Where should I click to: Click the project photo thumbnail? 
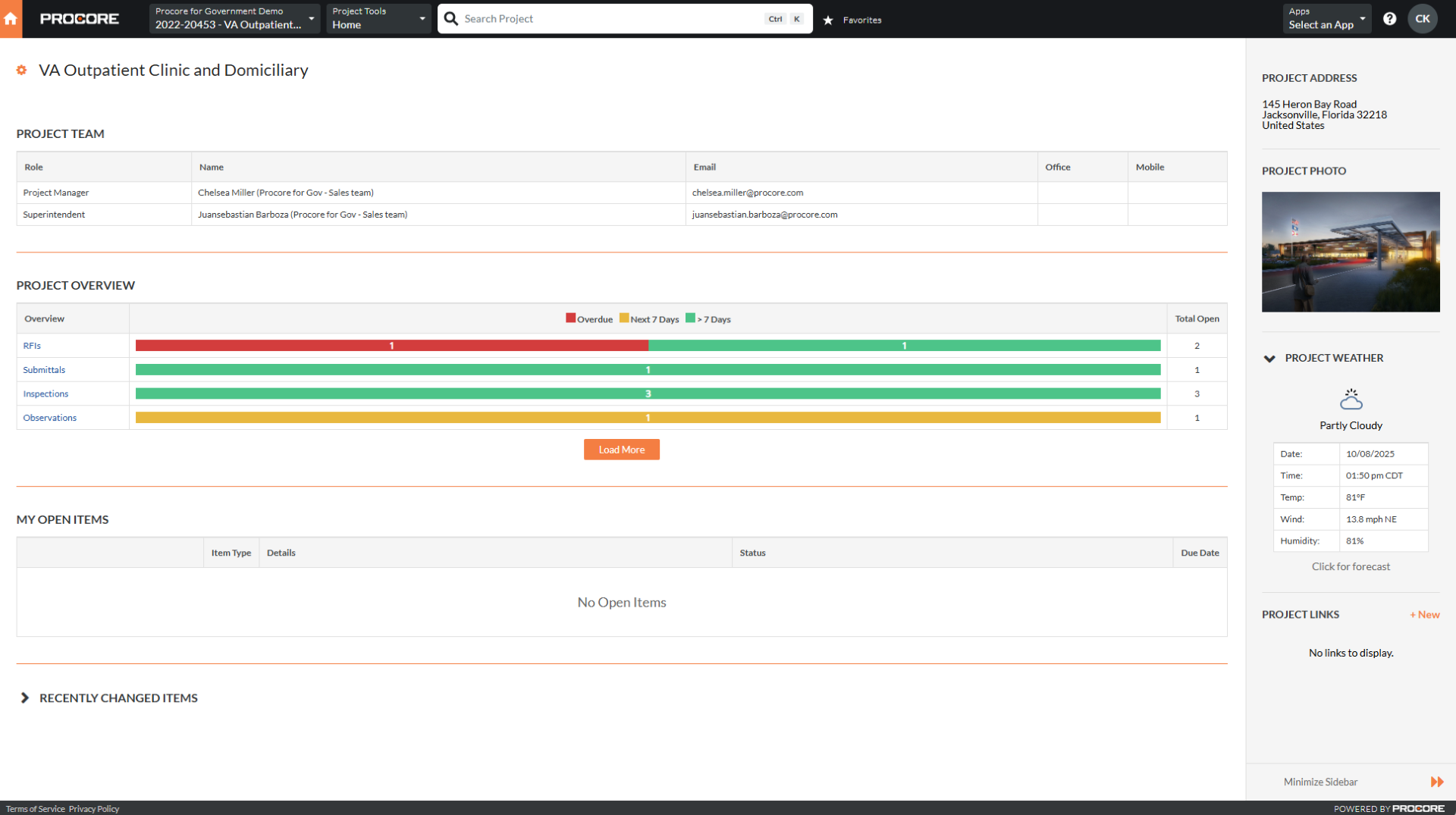[1351, 251]
